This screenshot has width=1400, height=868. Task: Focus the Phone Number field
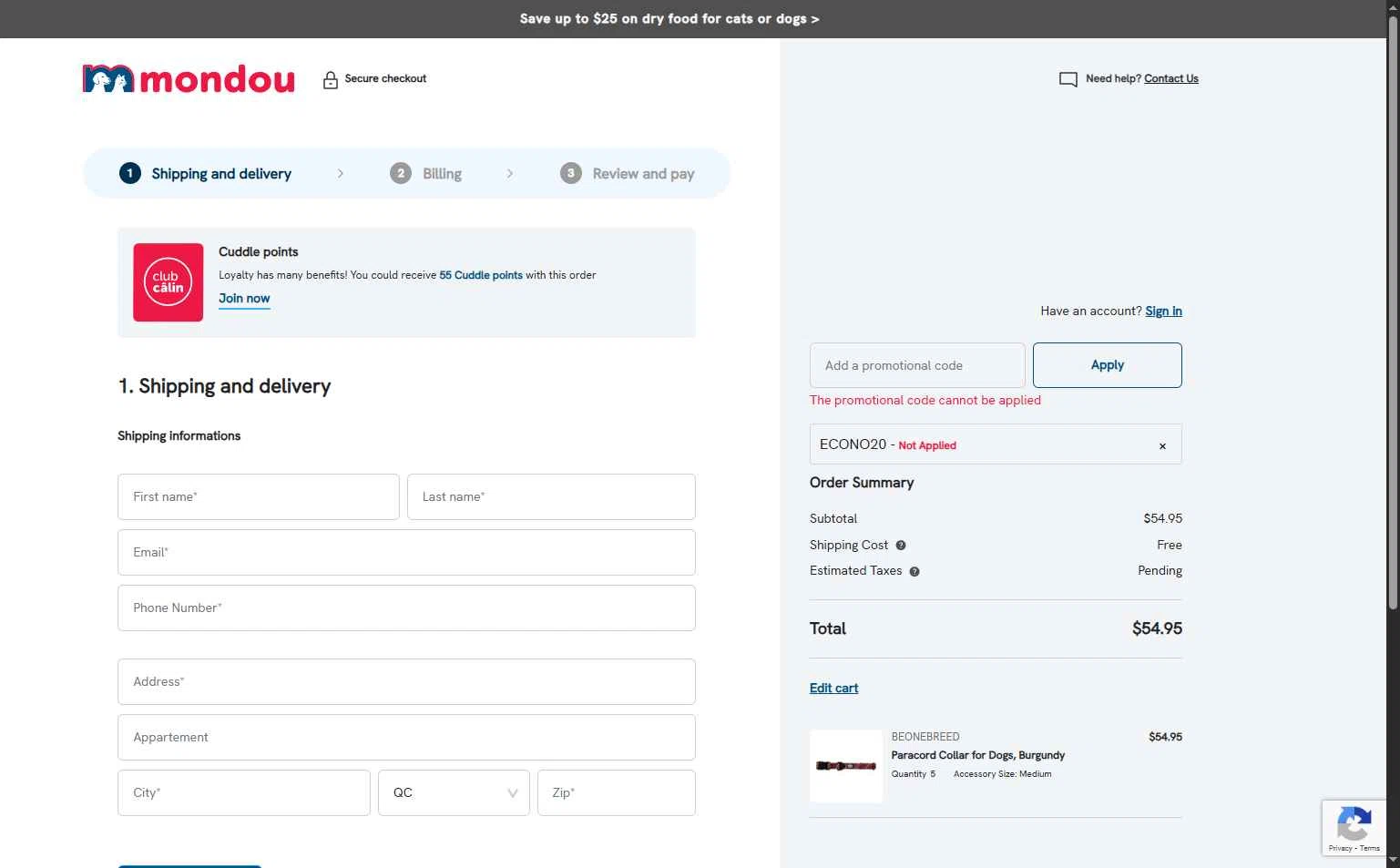click(406, 608)
